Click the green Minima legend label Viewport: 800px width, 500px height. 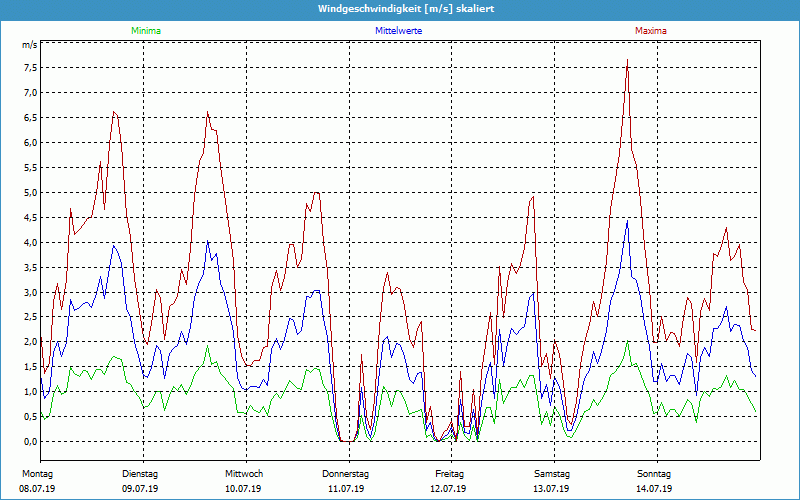pyautogui.click(x=146, y=31)
